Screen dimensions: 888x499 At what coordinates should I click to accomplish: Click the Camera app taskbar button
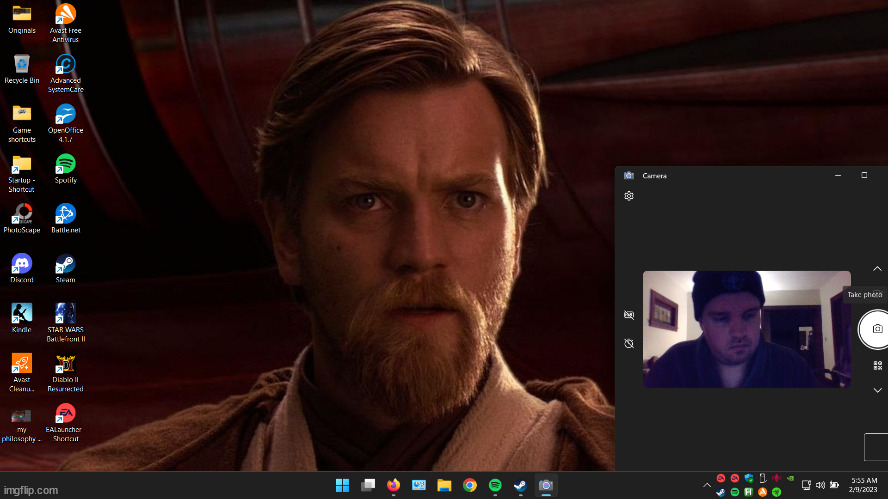[x=545, y=485]
